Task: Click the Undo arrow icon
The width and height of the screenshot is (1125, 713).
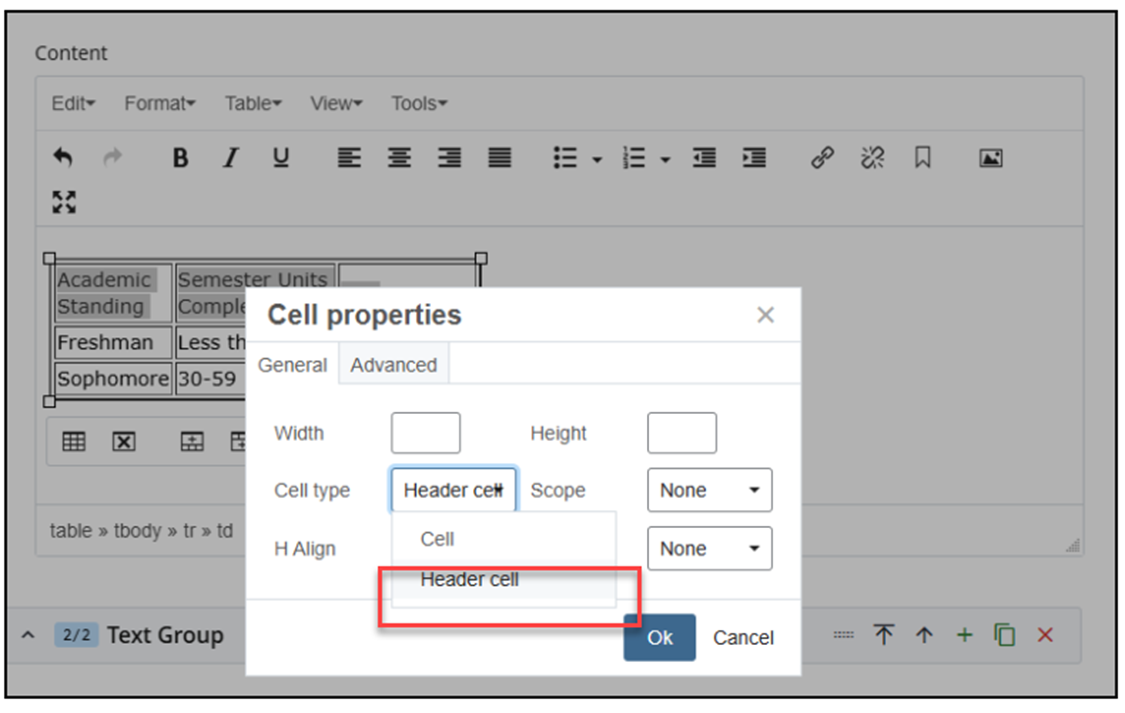Action: (63, 158)
